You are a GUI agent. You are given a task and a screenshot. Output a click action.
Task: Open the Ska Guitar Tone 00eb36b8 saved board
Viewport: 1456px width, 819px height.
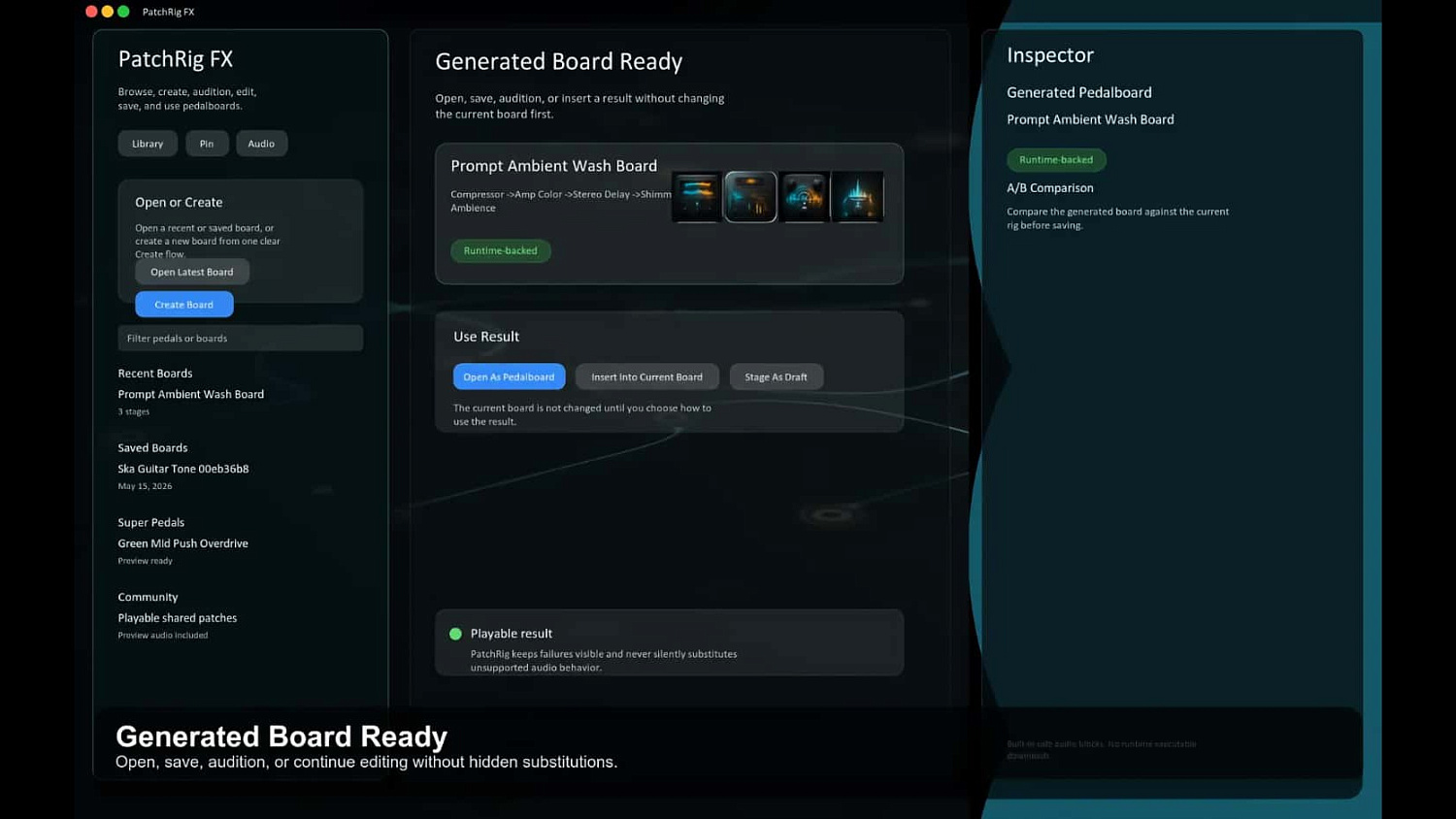(x=183, y=469)
